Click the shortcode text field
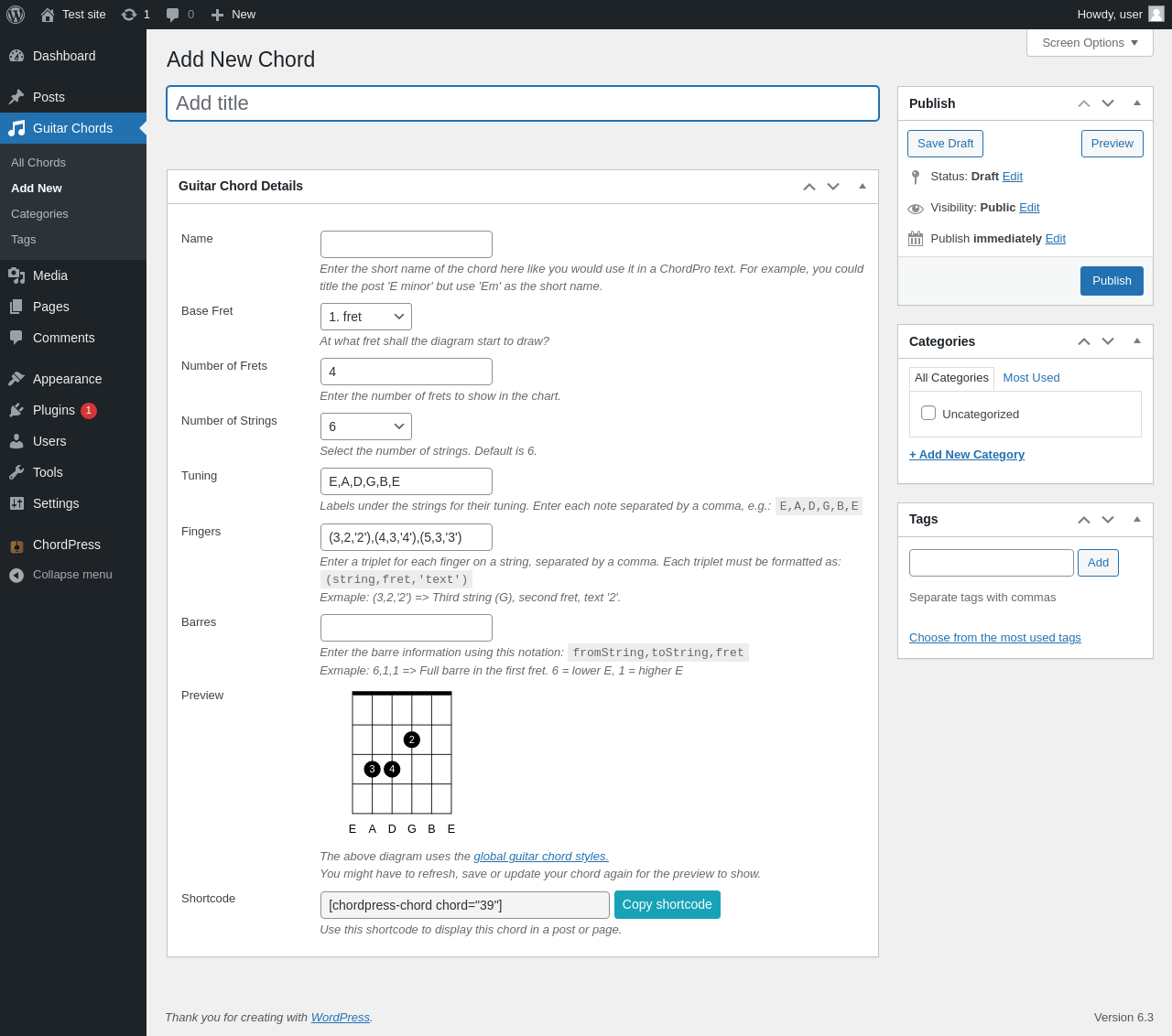This screenshot has height=1036, width=1172. point(465,905)
